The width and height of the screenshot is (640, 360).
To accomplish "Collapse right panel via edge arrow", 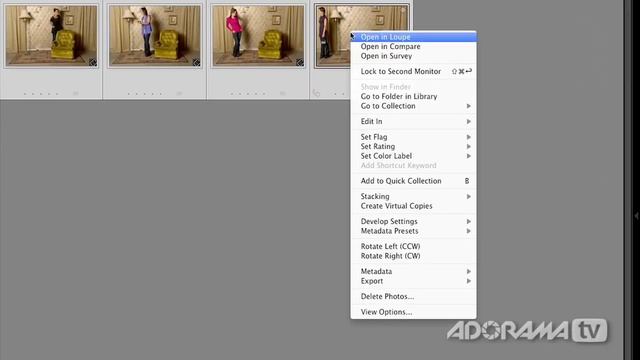I will click(x=636, y=216).
